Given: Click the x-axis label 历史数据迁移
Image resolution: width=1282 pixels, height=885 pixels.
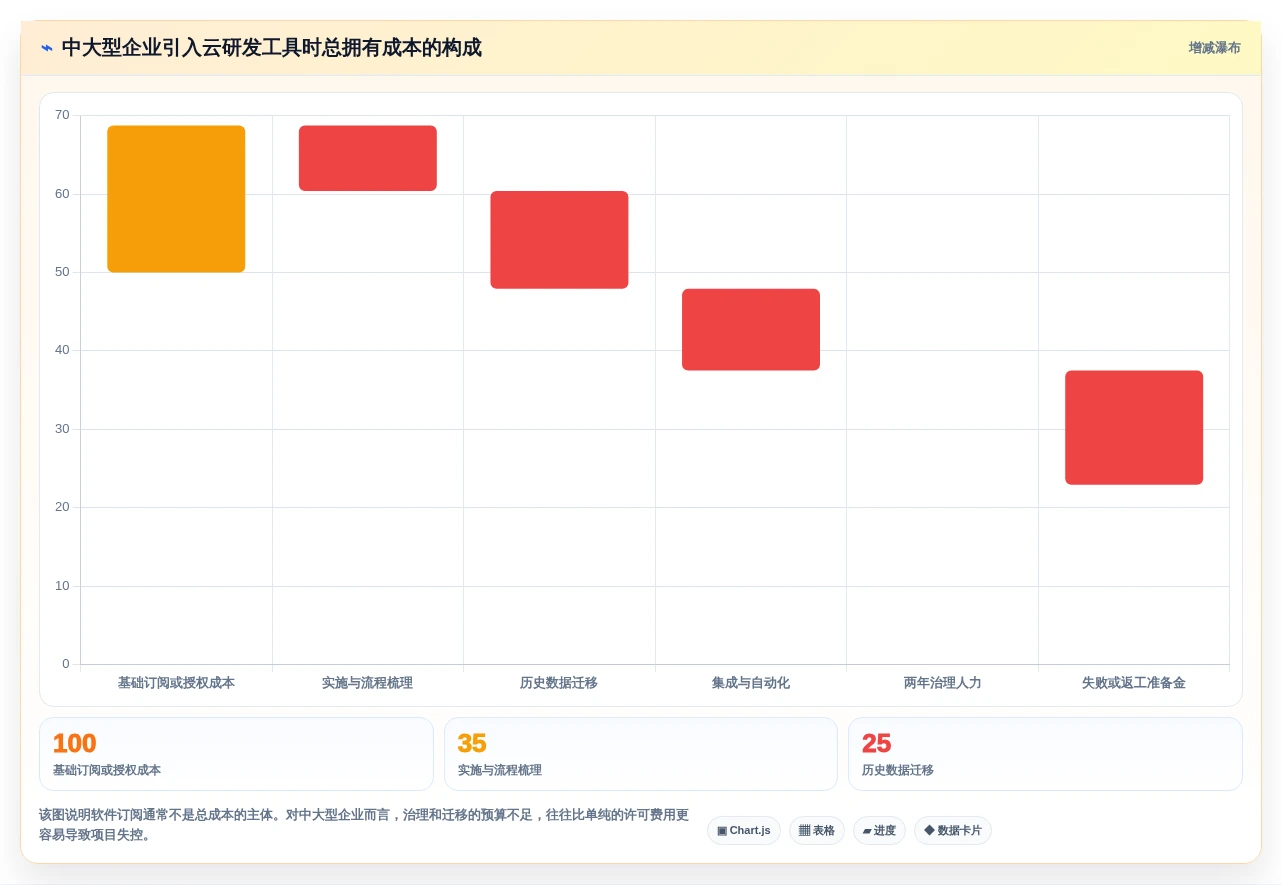Looking at the screenshot, I should (x=559, y=683).
